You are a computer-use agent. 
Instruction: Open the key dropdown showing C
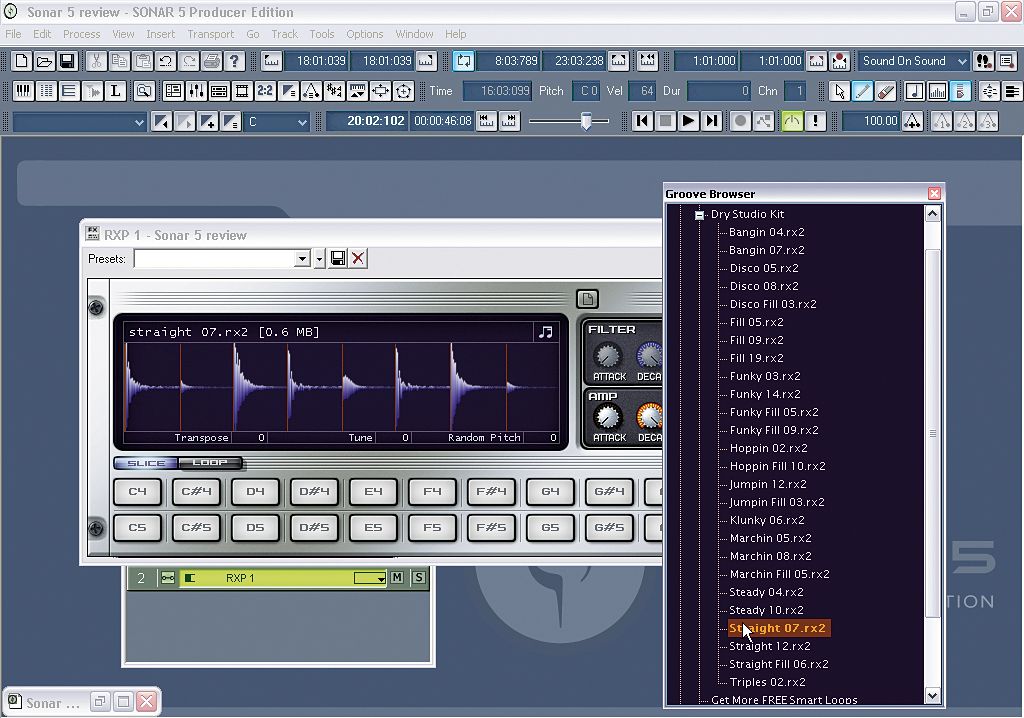(x=276, y=122)
